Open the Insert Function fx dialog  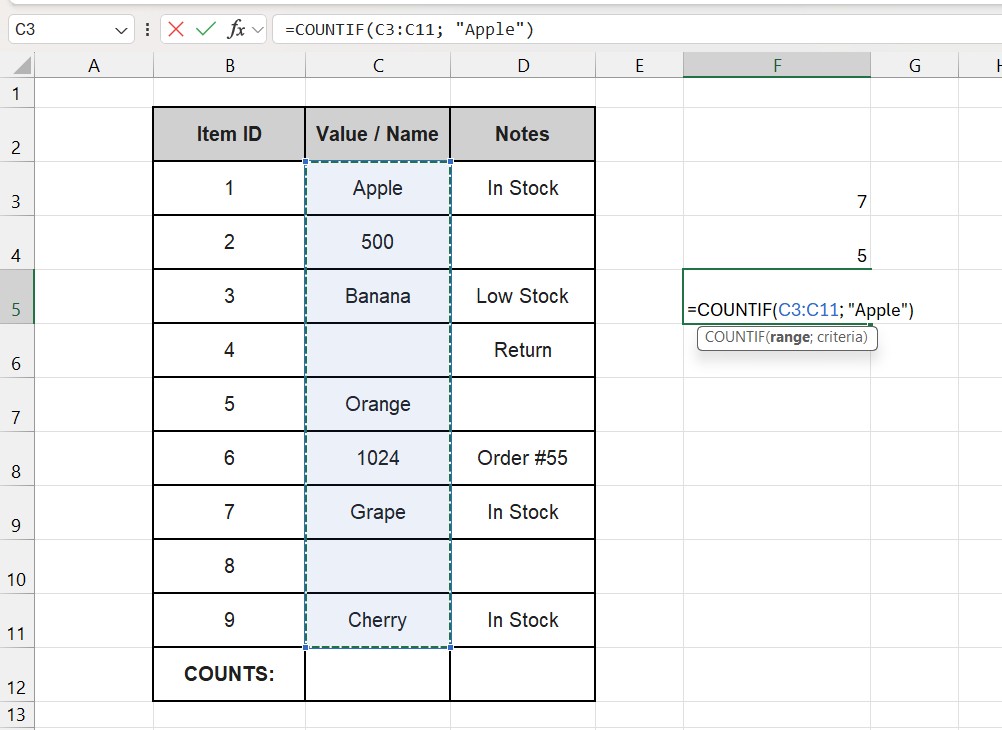(x=236, y=29)
